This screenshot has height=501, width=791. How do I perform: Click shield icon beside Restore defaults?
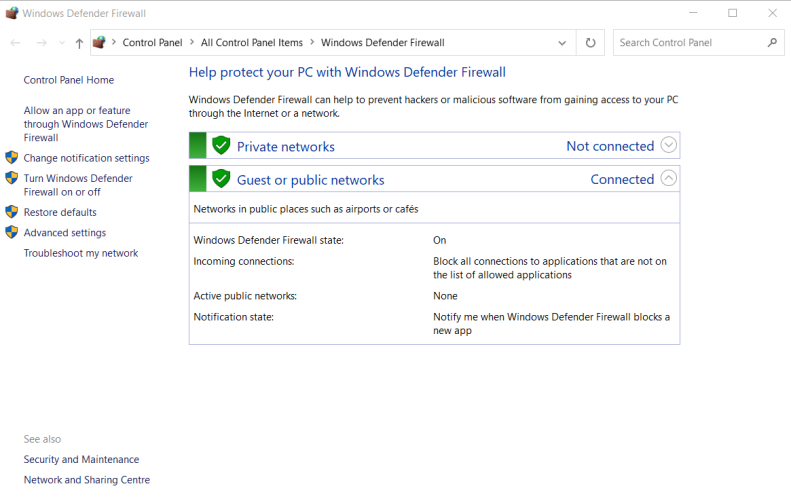(12, 211)
